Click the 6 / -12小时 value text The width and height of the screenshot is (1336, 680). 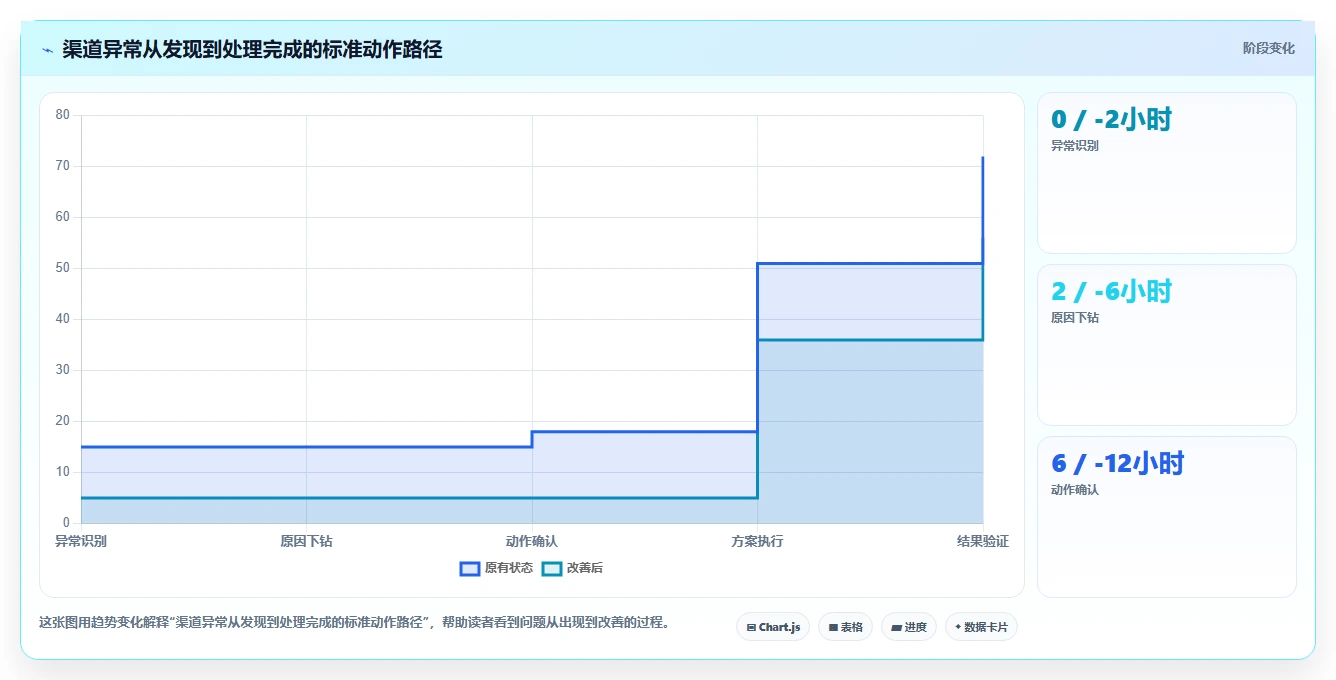coord(1117,464)
